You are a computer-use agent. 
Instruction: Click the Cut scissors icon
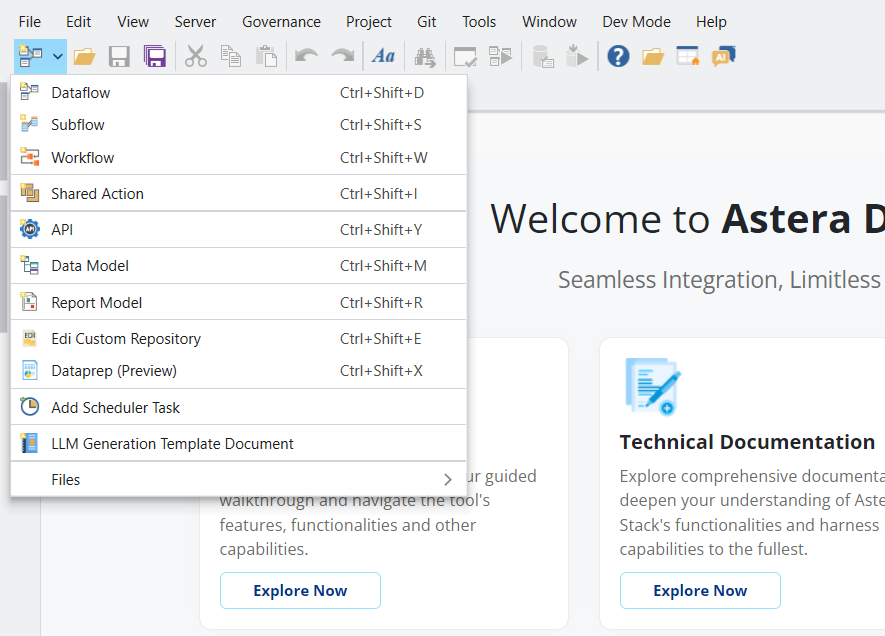point(196,57)
